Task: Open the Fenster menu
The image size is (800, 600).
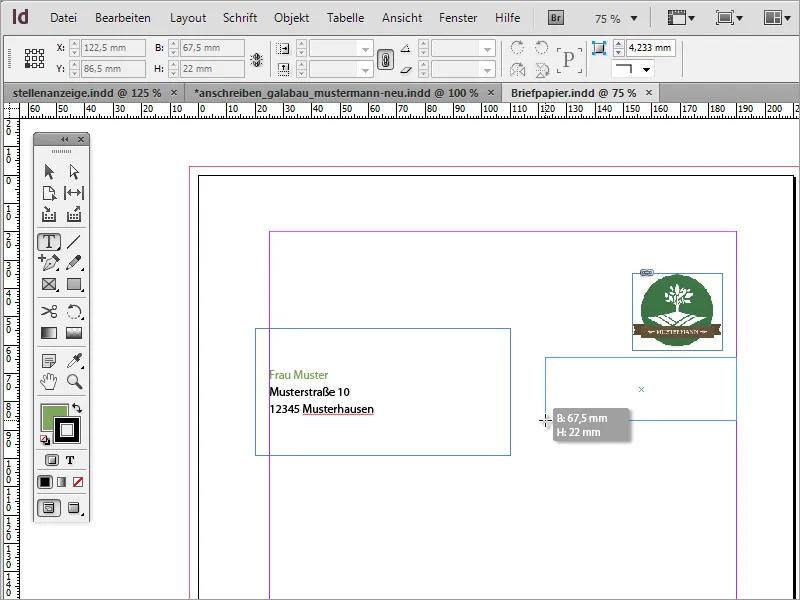Action: [458, 18]
